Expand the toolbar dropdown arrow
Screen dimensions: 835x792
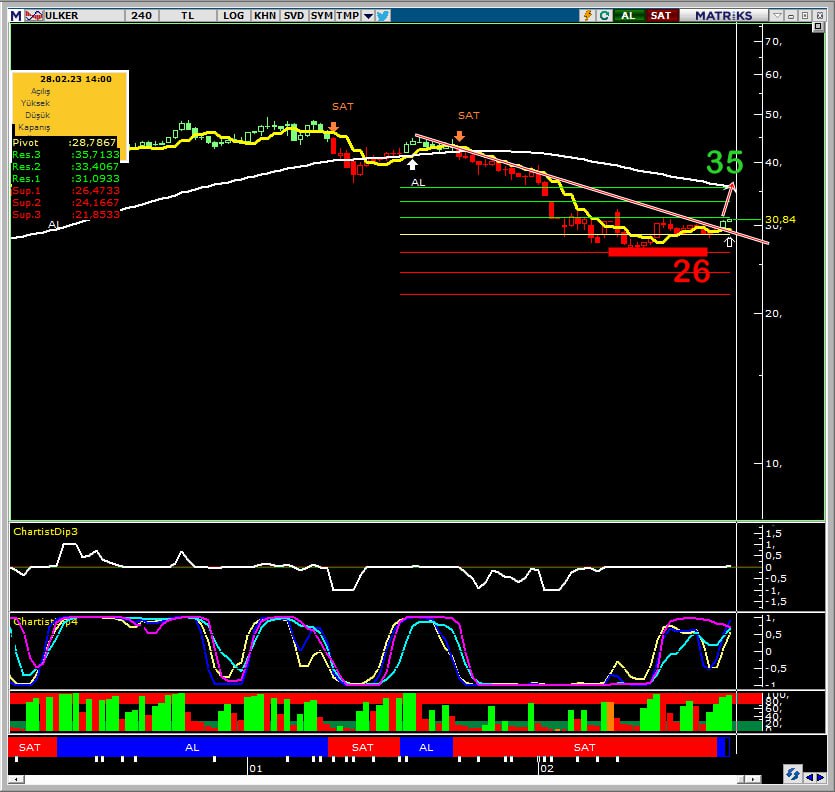[368, 16]
